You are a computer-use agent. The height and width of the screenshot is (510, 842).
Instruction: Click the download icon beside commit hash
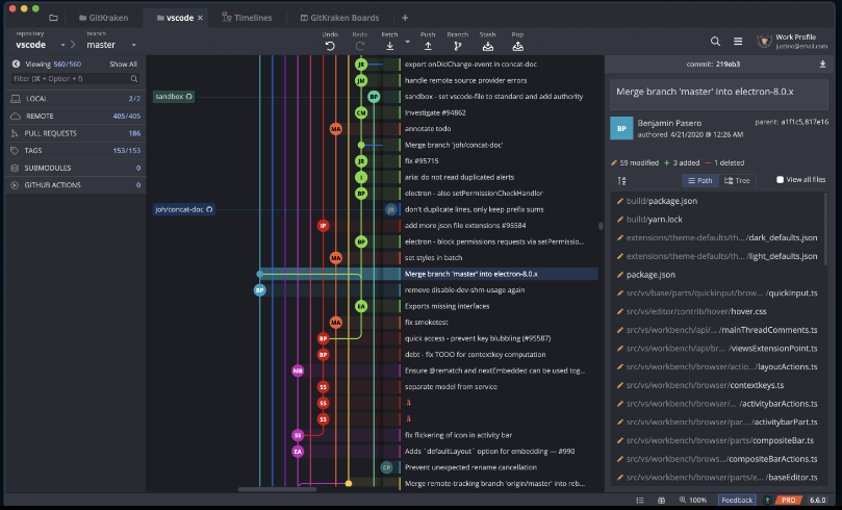coord(822,64)
